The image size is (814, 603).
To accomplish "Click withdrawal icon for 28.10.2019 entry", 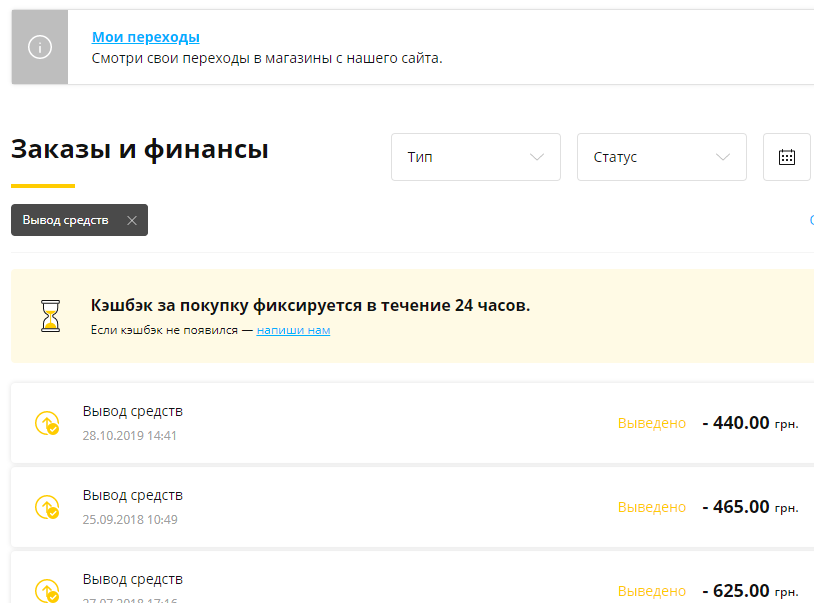I will pyautogui.click(x=46, y=424).
